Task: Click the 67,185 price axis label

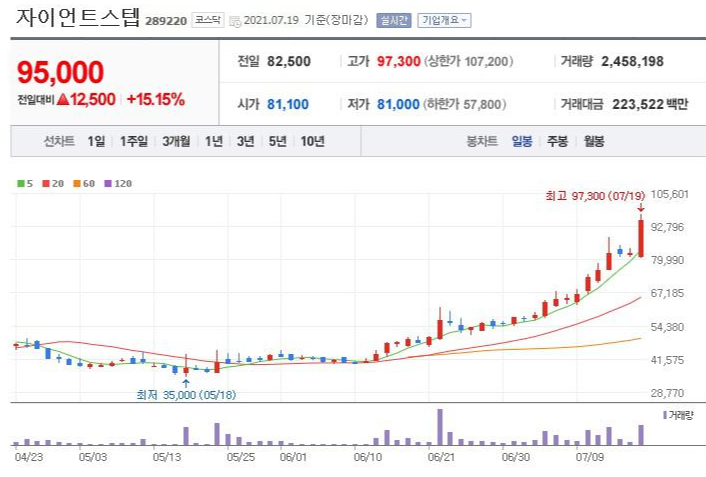Action: click(x=667, y=293)
